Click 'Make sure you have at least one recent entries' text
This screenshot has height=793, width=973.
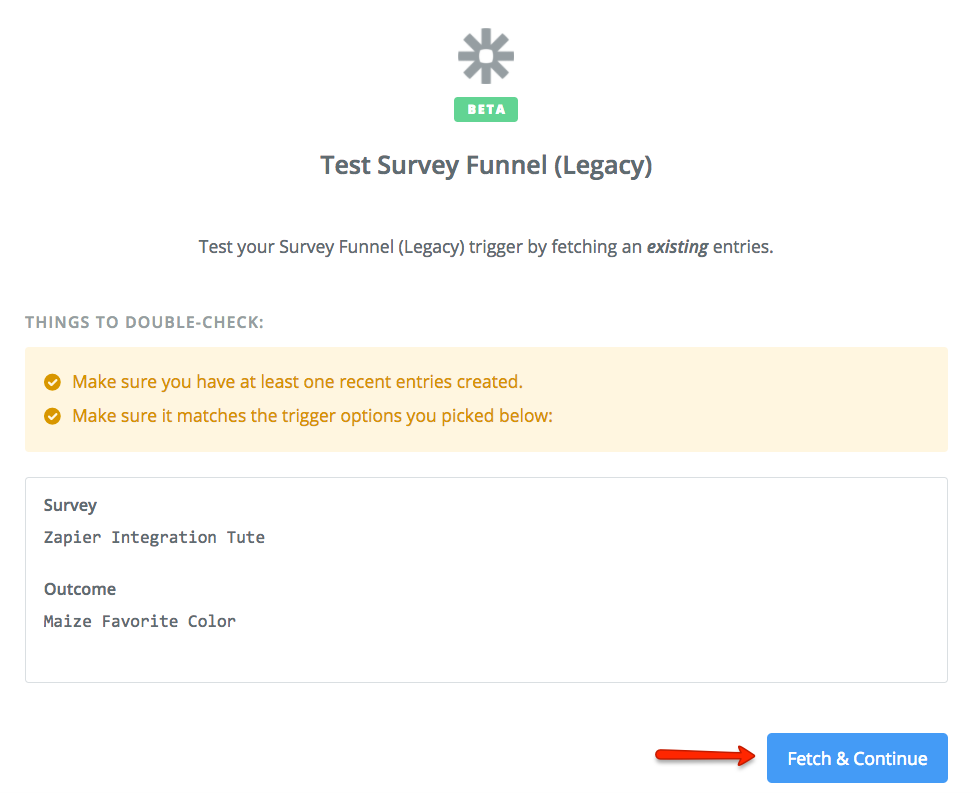click(x=297, y=382)
